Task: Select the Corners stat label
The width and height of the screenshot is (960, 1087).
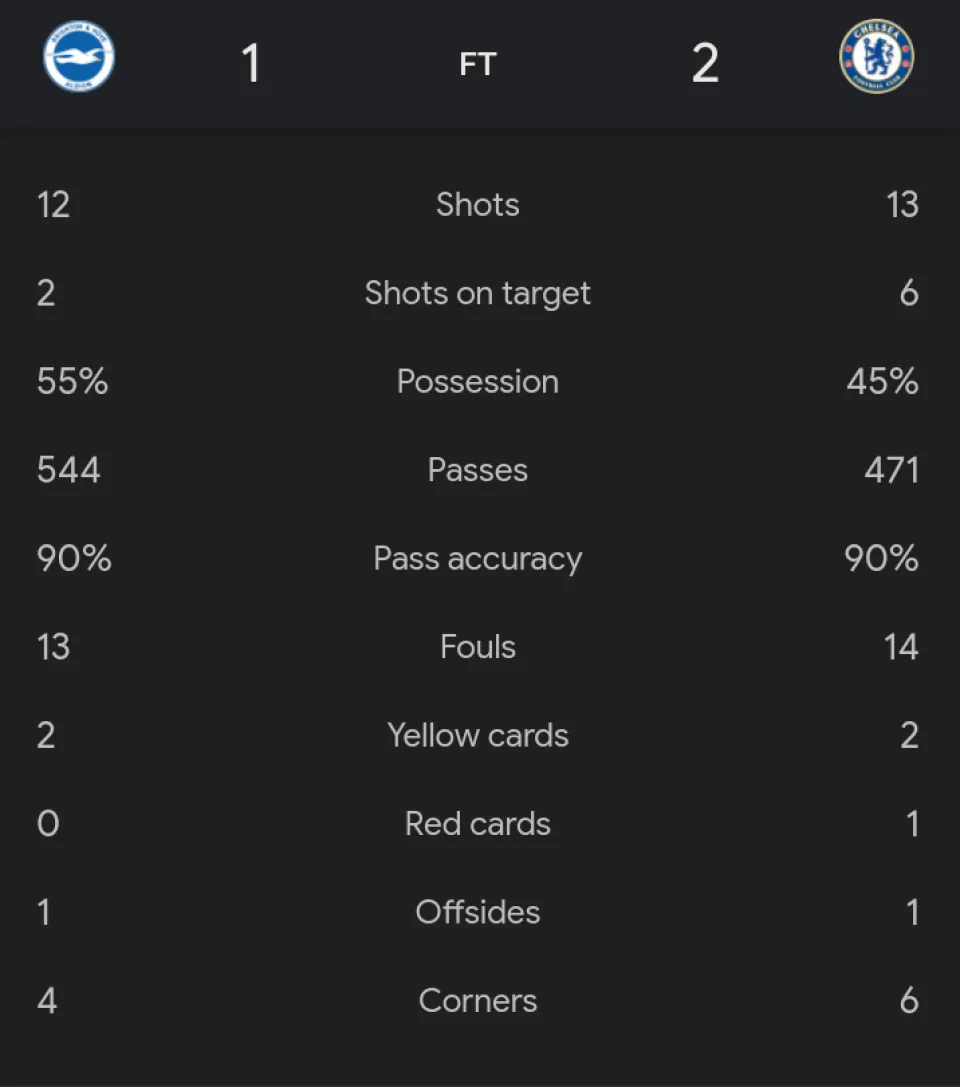Action: [478, 1000]
